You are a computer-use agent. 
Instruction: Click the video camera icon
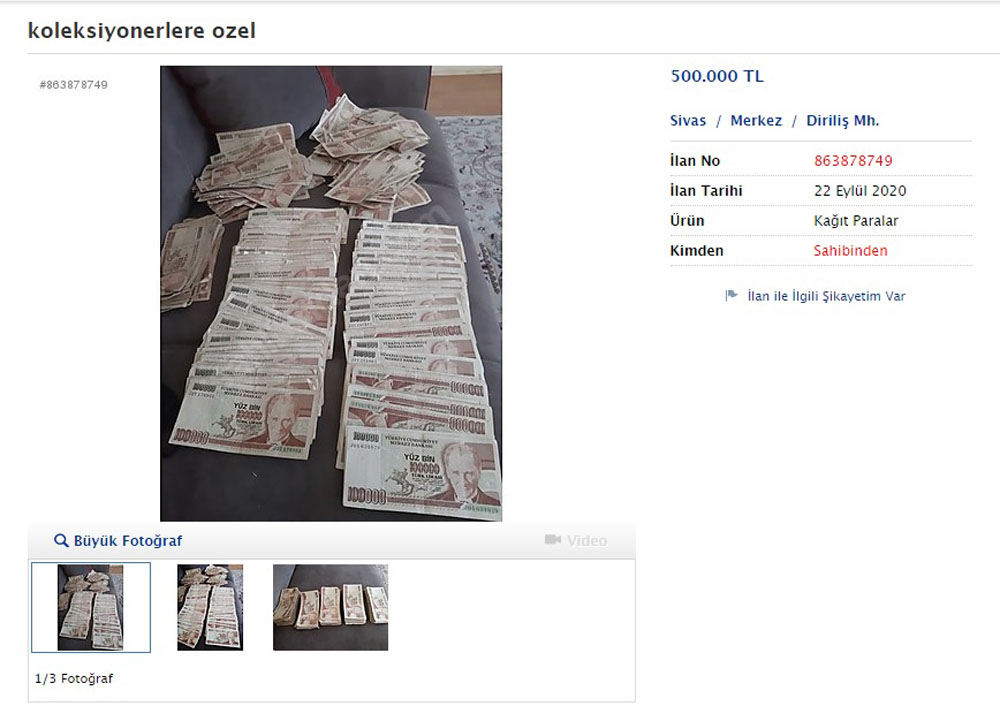[553, 540]
